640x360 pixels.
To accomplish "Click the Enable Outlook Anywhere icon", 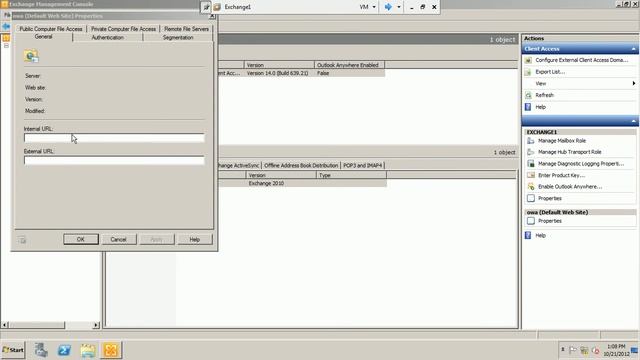I will (531, 187).
